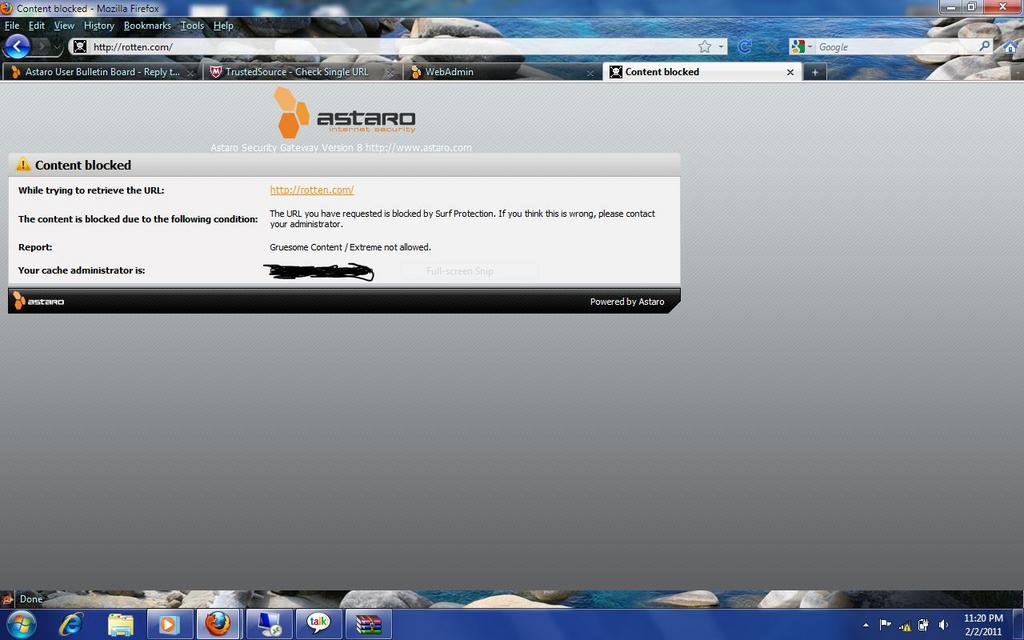Click the grayed Forward arrow button
Viewport: 1024px width, 640px height.
point(42,47)
